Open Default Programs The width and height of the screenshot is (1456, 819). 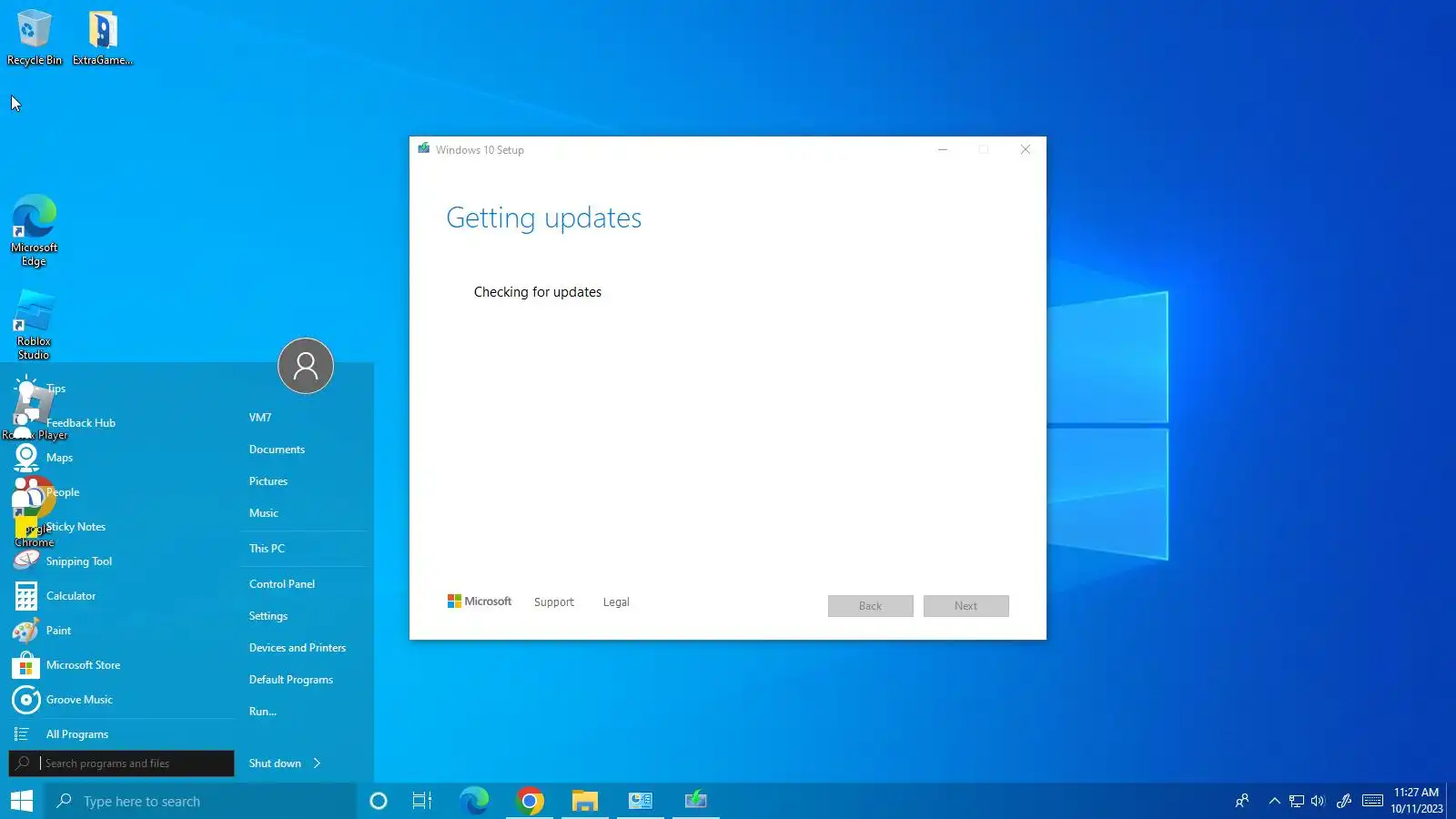[x=291, y=680]
